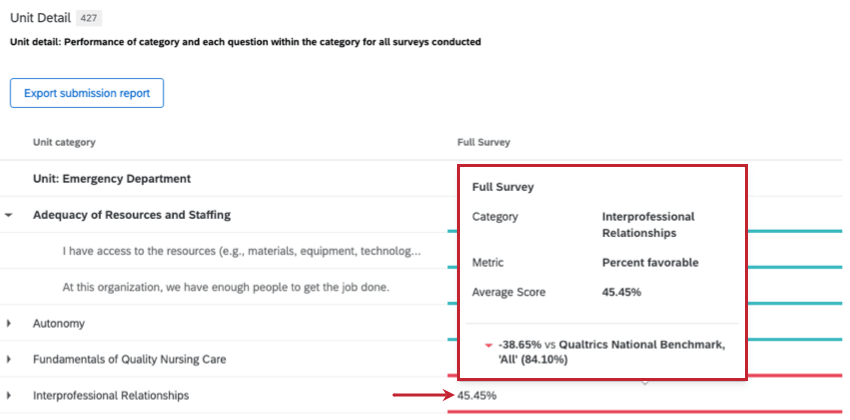Select the Unit category column header
This screenshot has height=420, width=850.
tap(64, 142)
